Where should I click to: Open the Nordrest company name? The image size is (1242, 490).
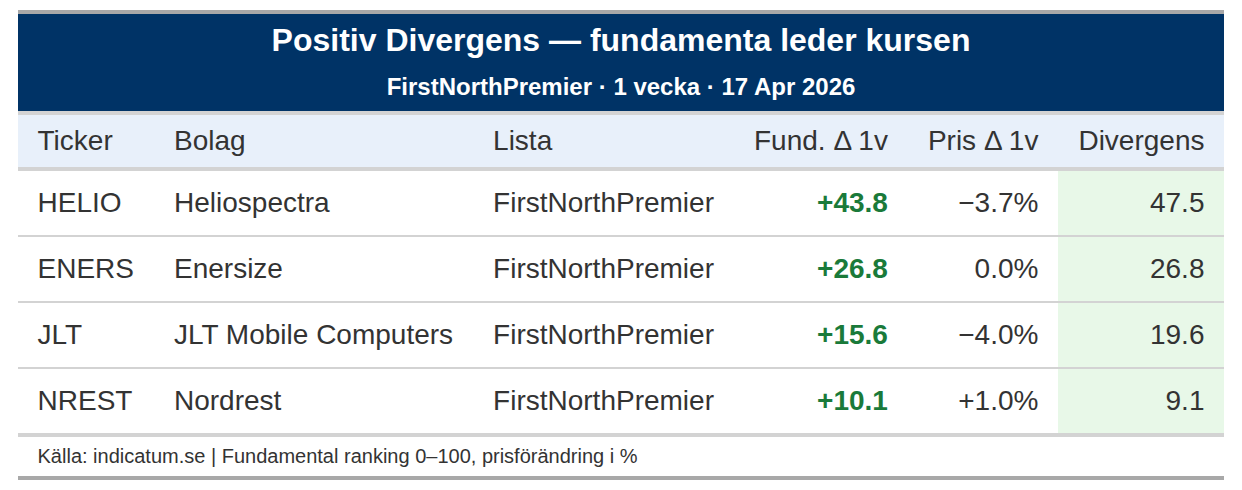227,401
